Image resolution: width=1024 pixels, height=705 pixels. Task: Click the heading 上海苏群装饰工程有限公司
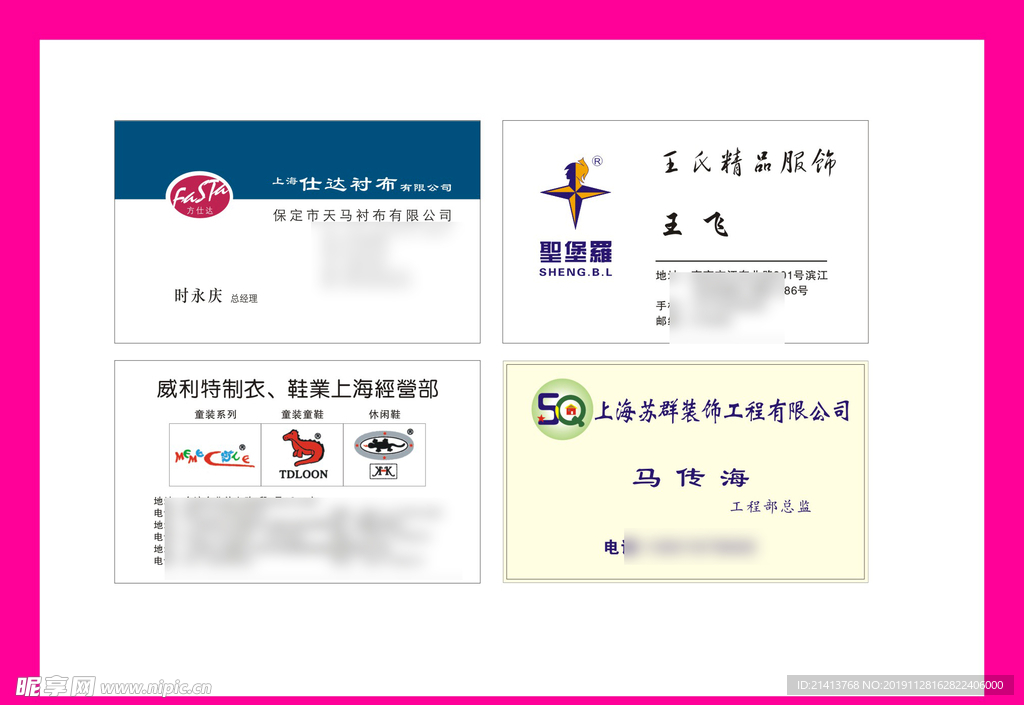[722, 411]
